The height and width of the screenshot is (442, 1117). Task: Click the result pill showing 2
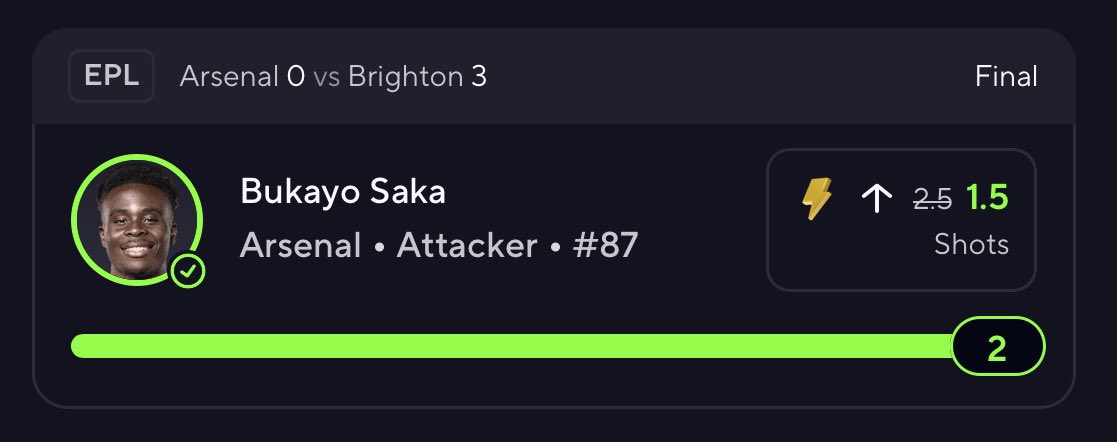pyautogui.click(x=997, y=346)
